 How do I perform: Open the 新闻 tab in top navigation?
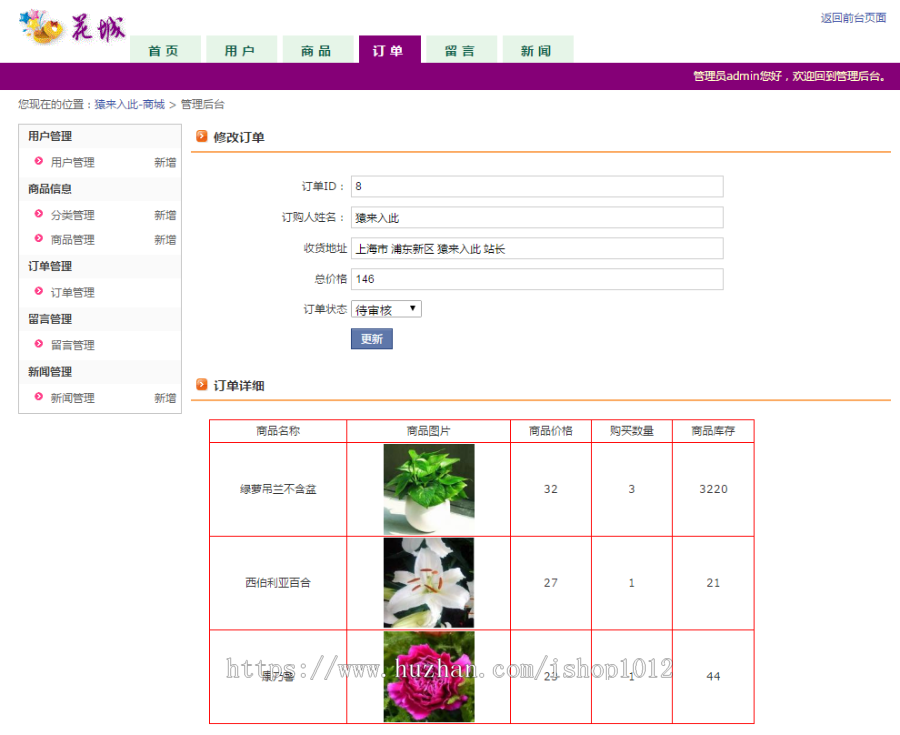[x=537, y=48]
